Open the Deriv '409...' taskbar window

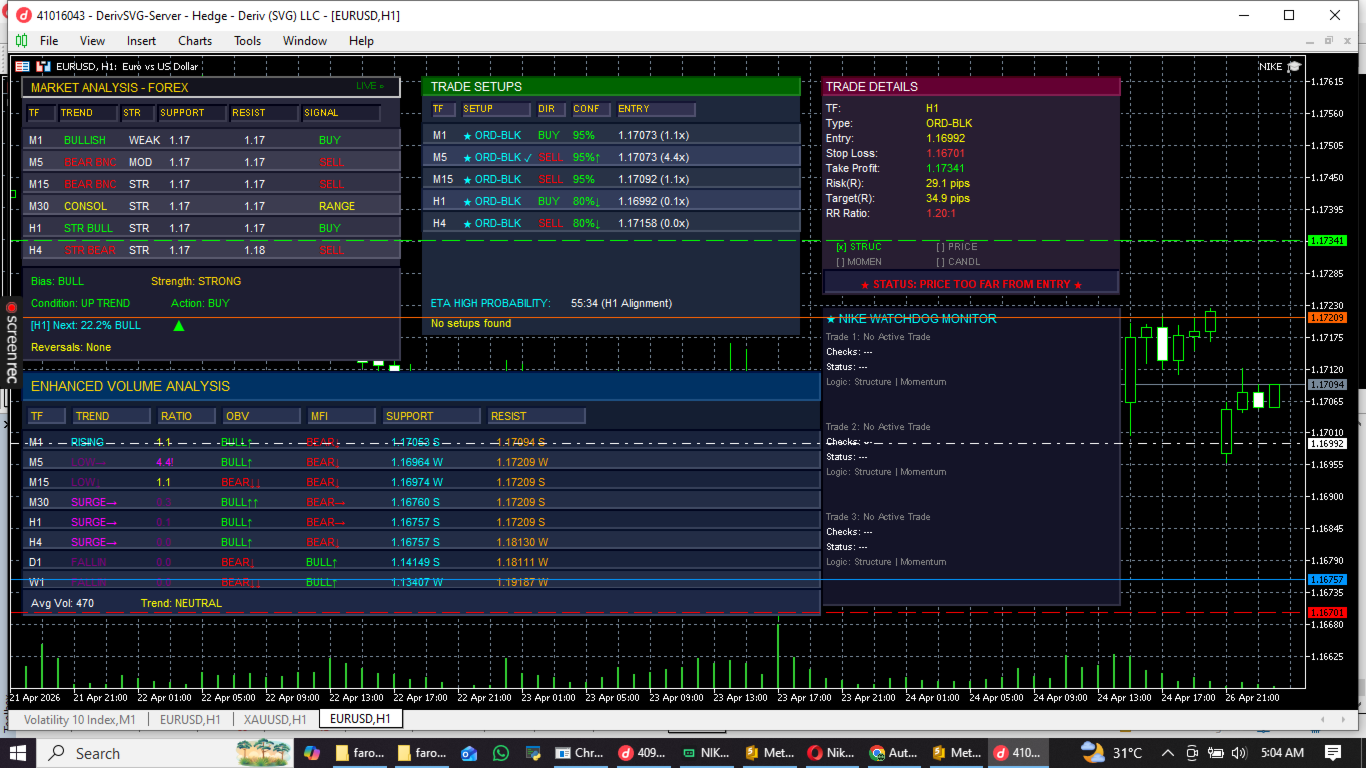(643, 753)
